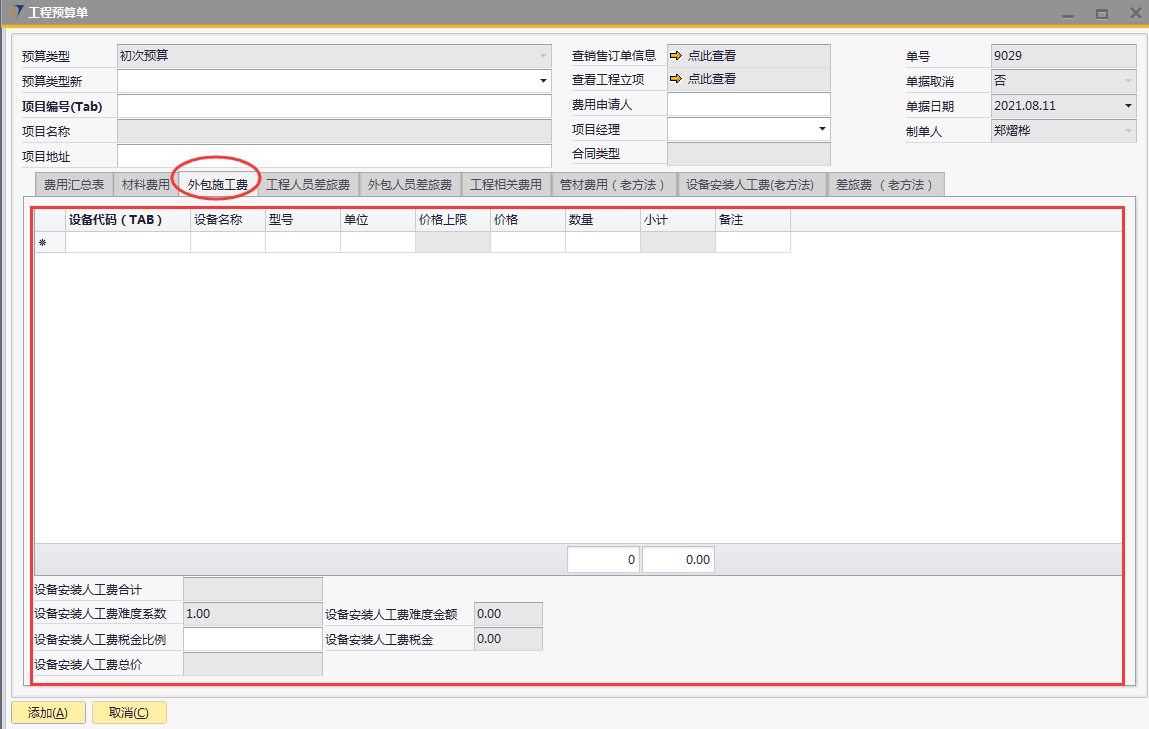Image resolution: width=1149 pixels, height=729 pixels.
Task: Click the 设备安装人工费税金比例 input field
Action: [x=253, y=640]
